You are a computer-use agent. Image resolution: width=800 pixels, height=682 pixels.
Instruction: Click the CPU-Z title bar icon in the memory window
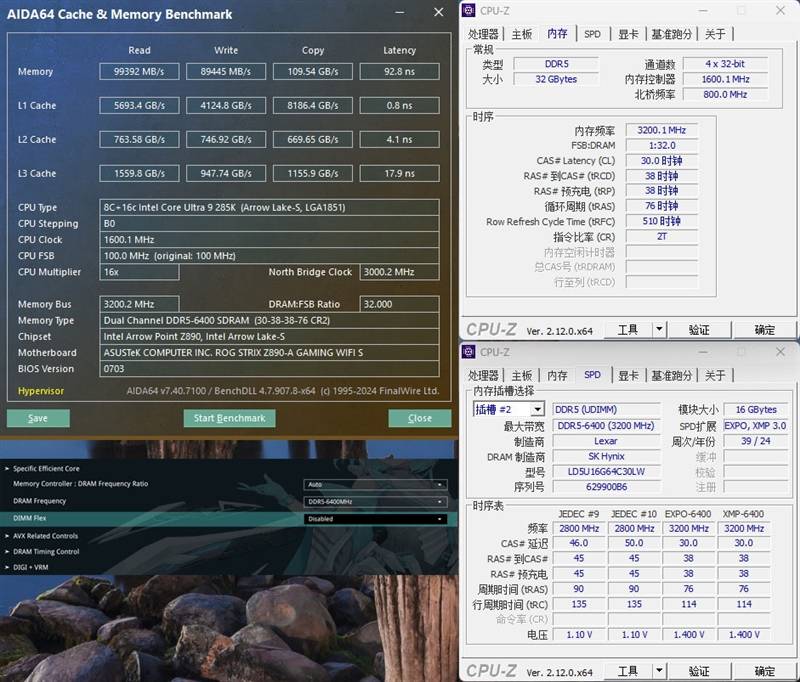point(469,11)
